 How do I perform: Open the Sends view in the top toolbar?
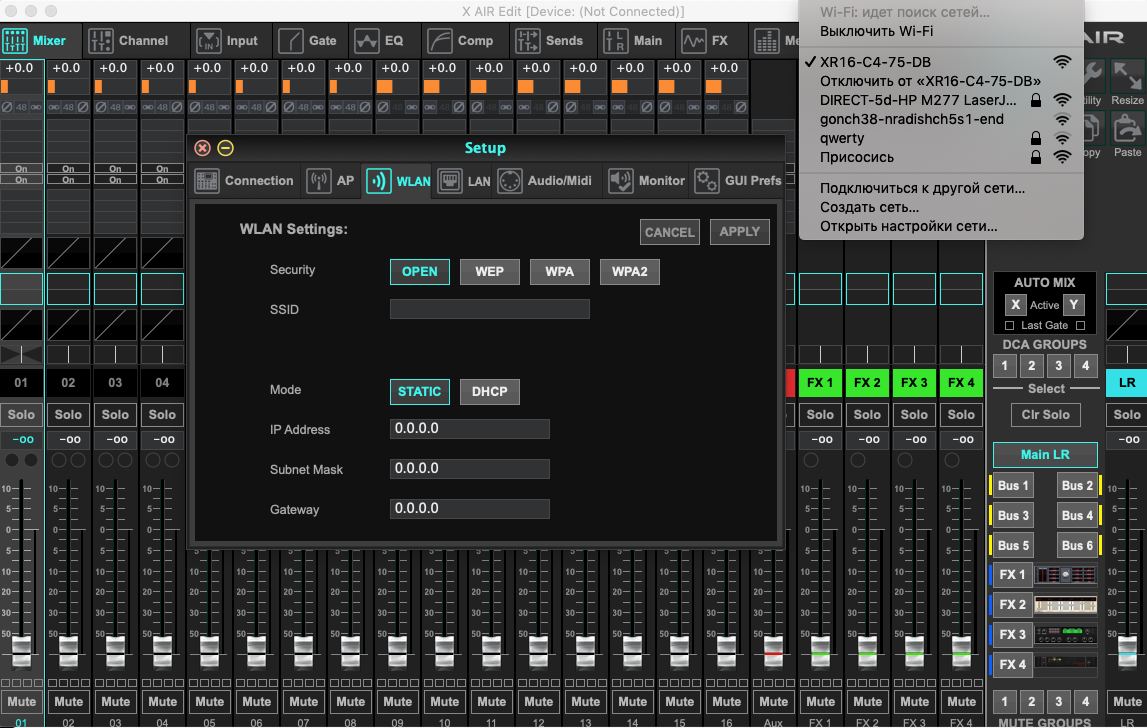[x=550, y=41]
